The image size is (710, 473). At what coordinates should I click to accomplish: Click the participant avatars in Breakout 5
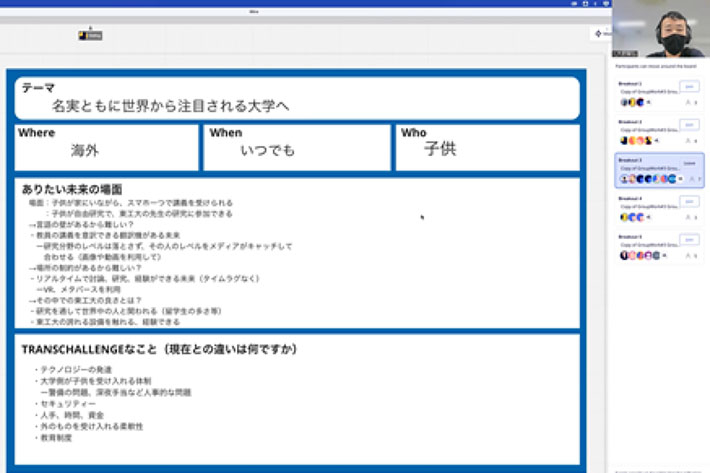[635, 256]
